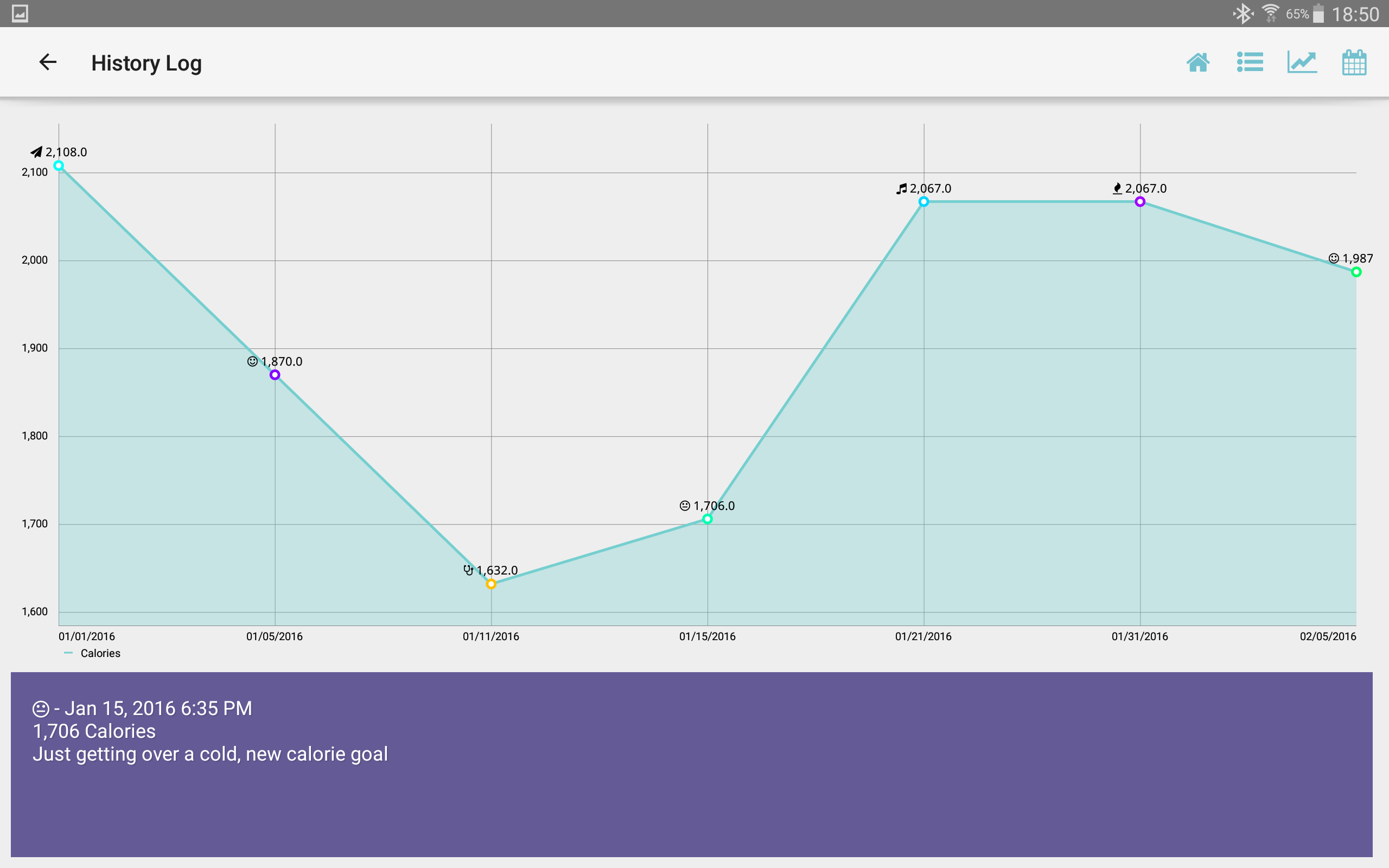This screenshot has width=1389, height=868.
Task: Select the 1,632.0 data point marker
Action: tap(492, 584)
